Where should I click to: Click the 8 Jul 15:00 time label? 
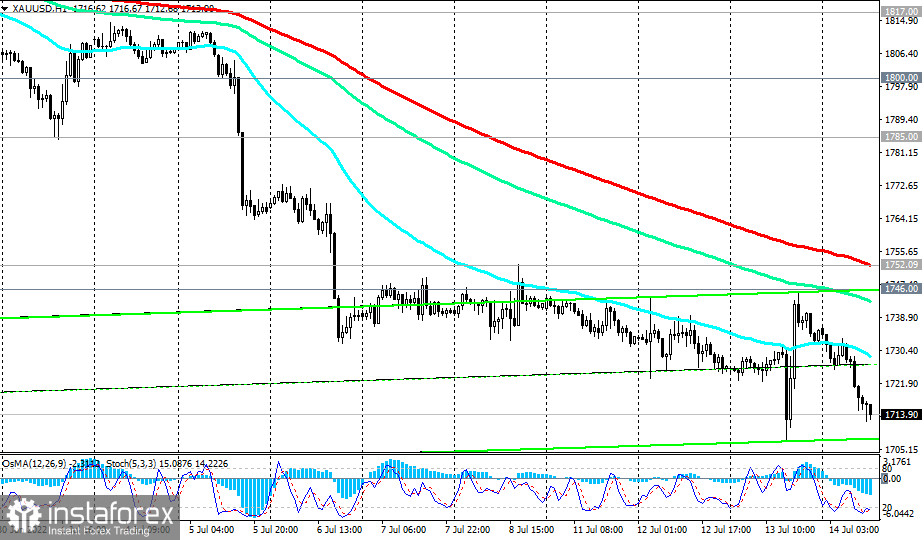tap(532, 530)
